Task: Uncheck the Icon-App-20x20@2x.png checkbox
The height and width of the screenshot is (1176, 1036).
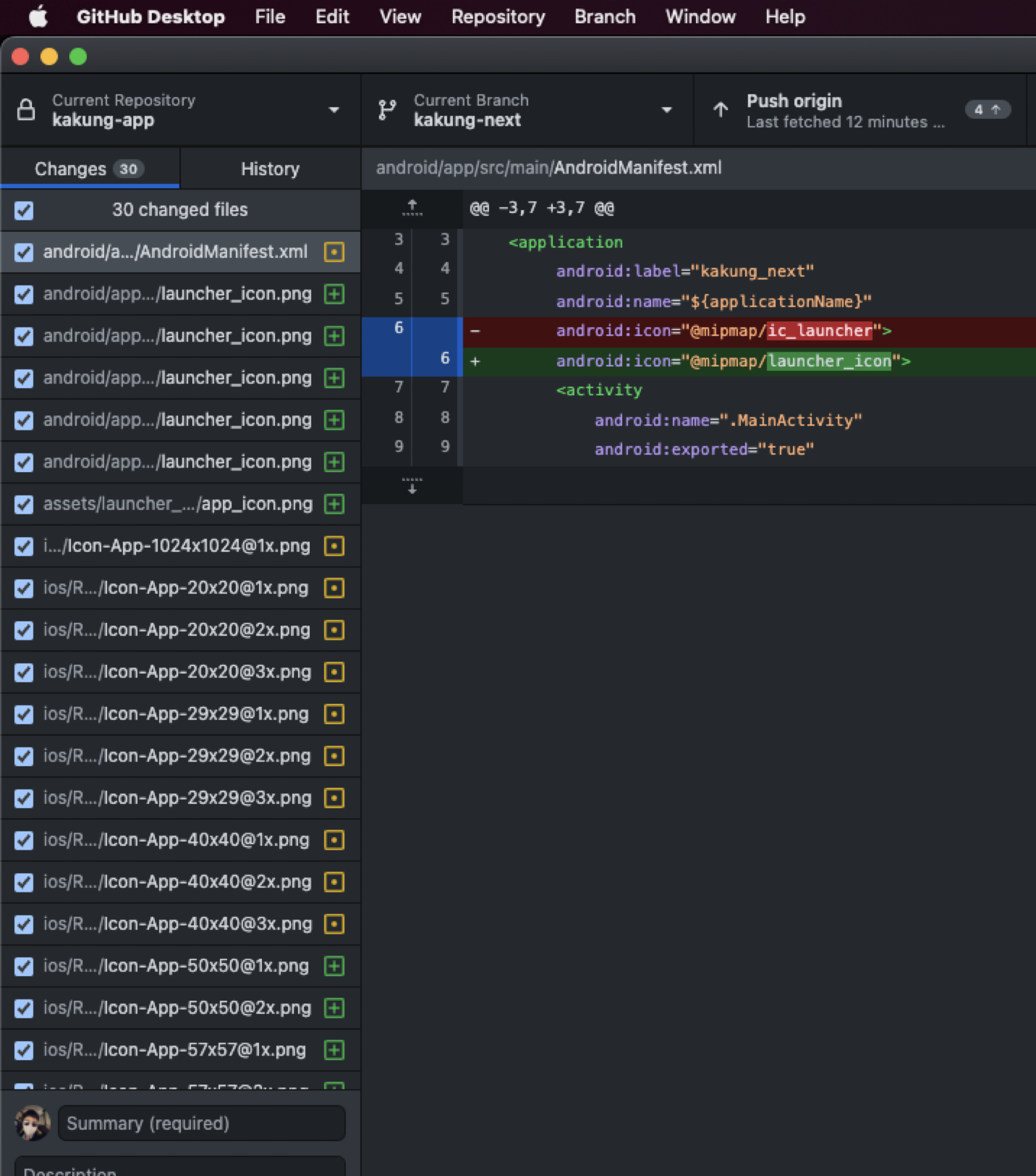Action: point(24,630)
